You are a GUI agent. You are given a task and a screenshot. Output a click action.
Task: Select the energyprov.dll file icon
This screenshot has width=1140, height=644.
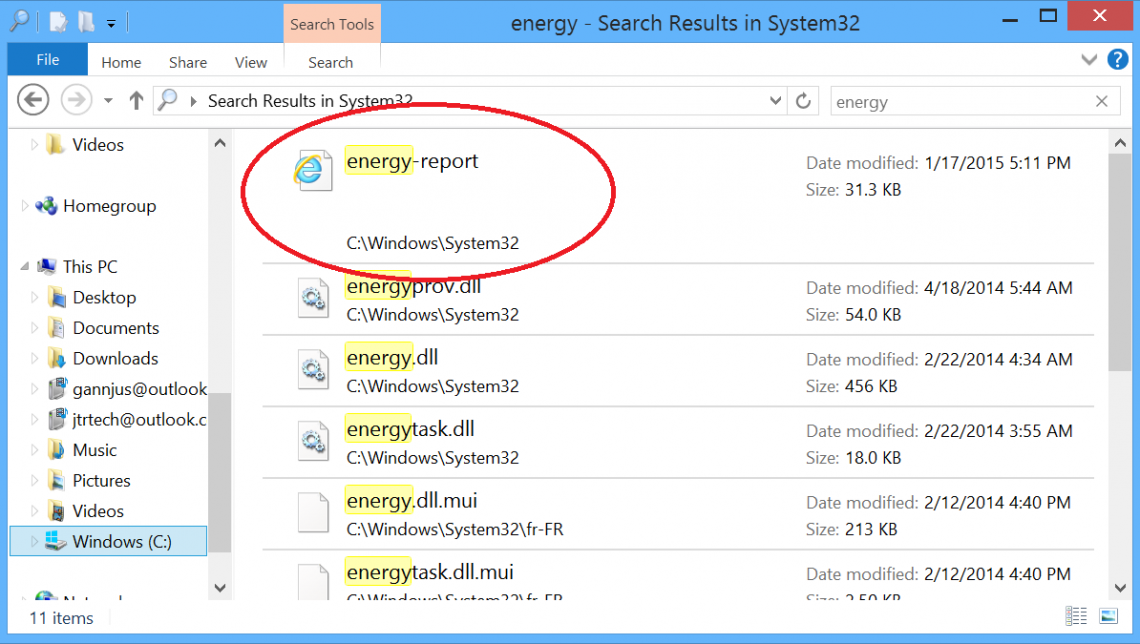pyautogui.click(x=313, y=299)
